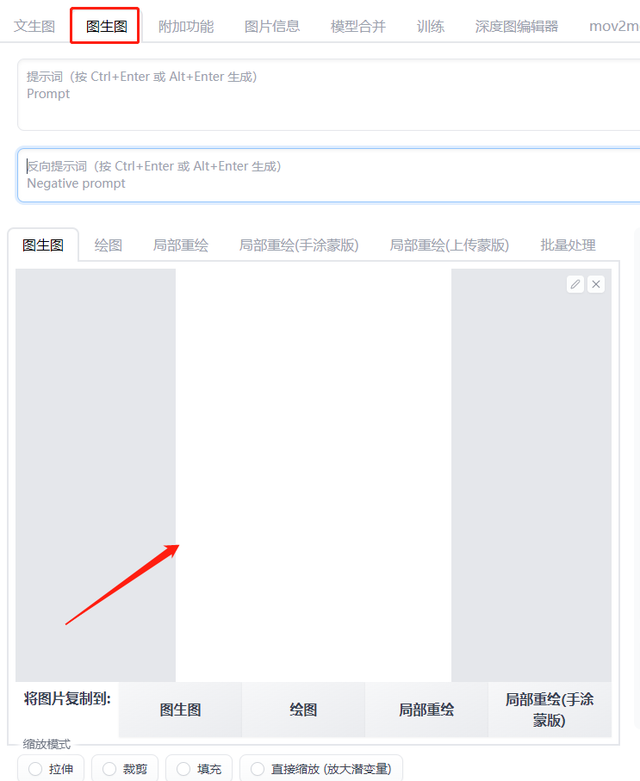This screenshot has width=640, height=781.
Task: Copy image to 绘图 button
Action: pyautogui.click(x=303, y=709)
